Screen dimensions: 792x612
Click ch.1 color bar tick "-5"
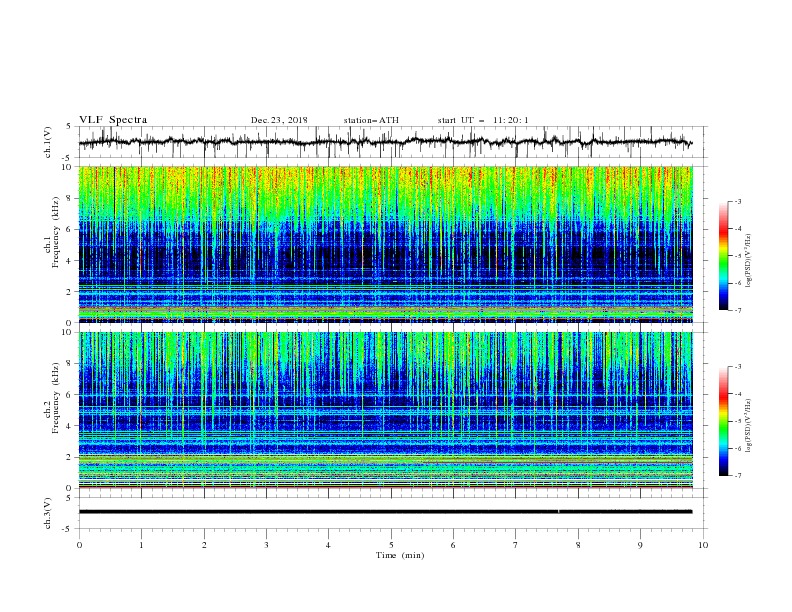click(x=738, y=256)
